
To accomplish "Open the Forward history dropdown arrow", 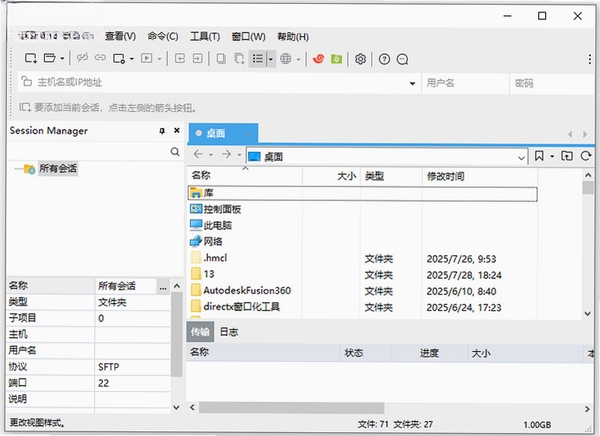I will [x=240, y=155].
